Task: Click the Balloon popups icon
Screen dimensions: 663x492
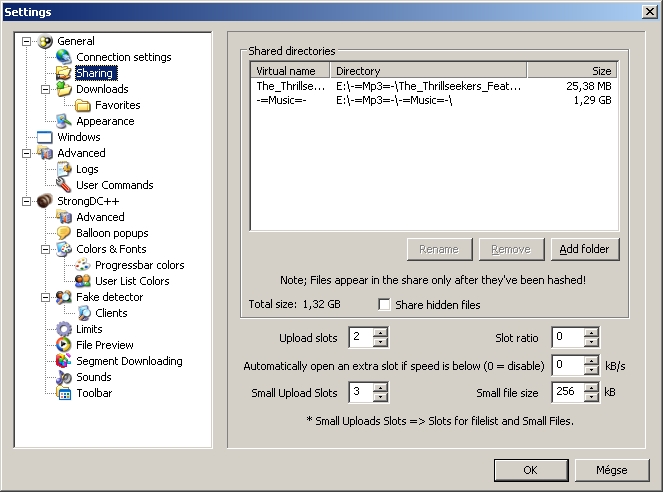Action: [64, 233]
